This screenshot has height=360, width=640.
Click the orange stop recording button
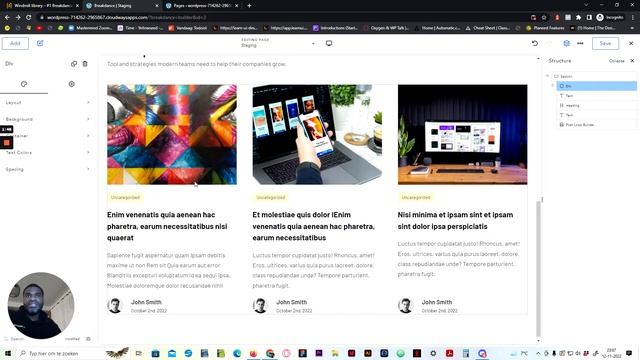[x=7, y=143]
